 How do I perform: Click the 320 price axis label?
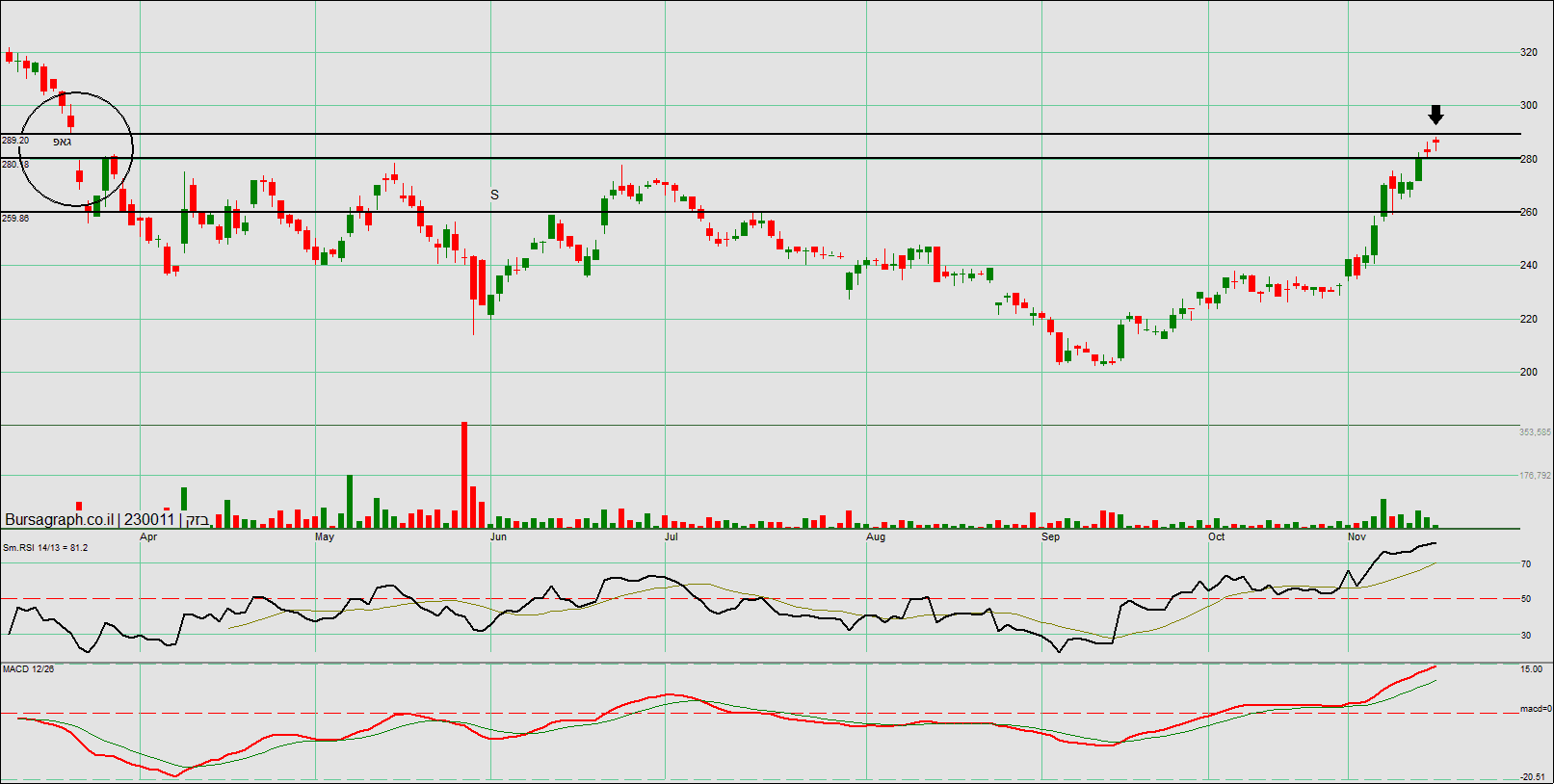1528,53
